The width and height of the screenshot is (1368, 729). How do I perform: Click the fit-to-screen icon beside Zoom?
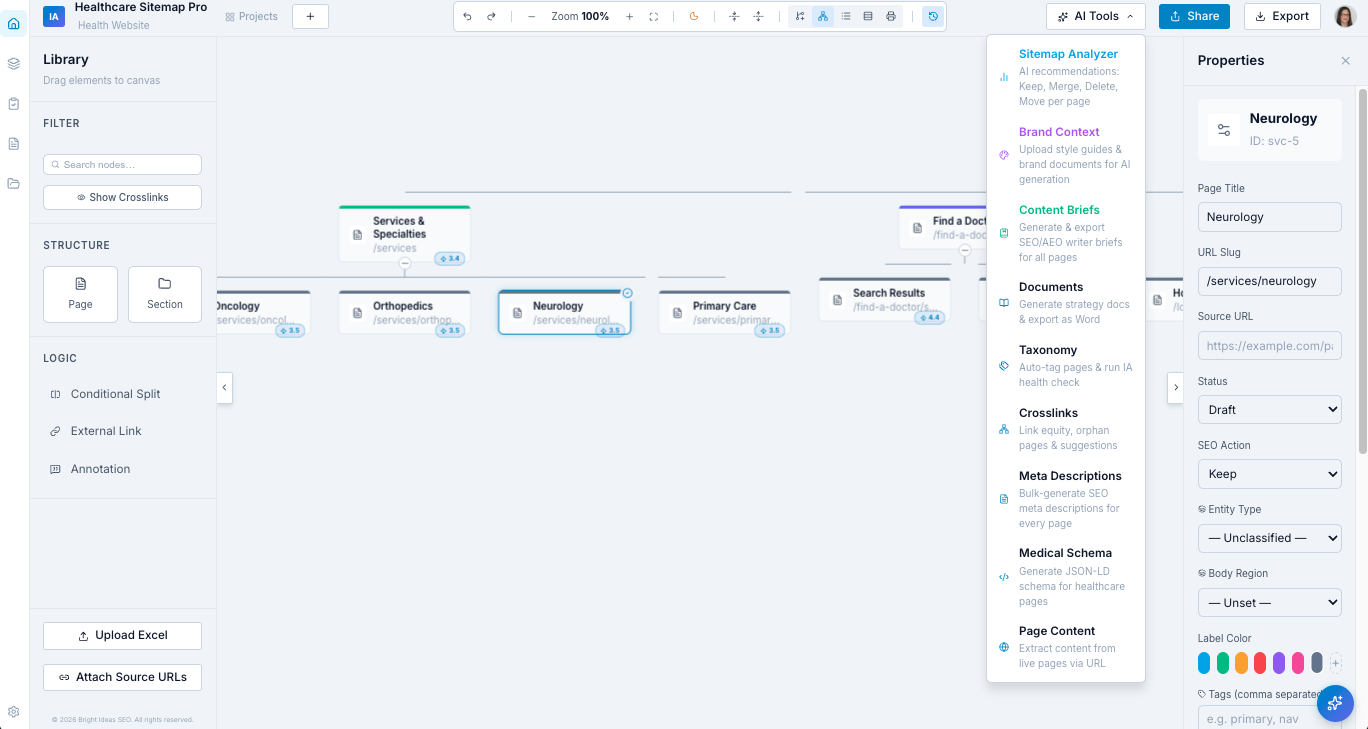pos(653,16)
